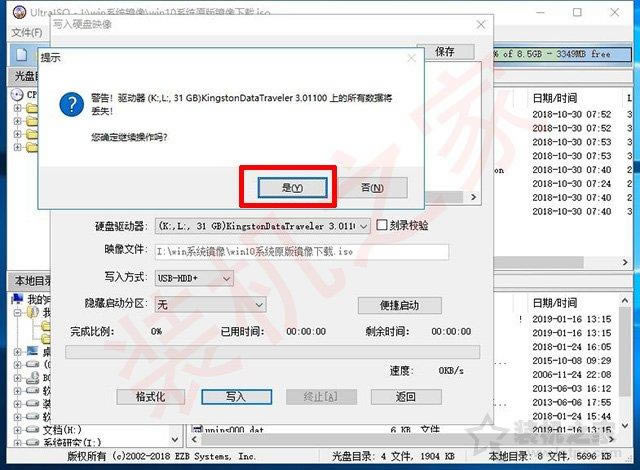
Task: Click the New document toolbar icon
Action: 21,54
